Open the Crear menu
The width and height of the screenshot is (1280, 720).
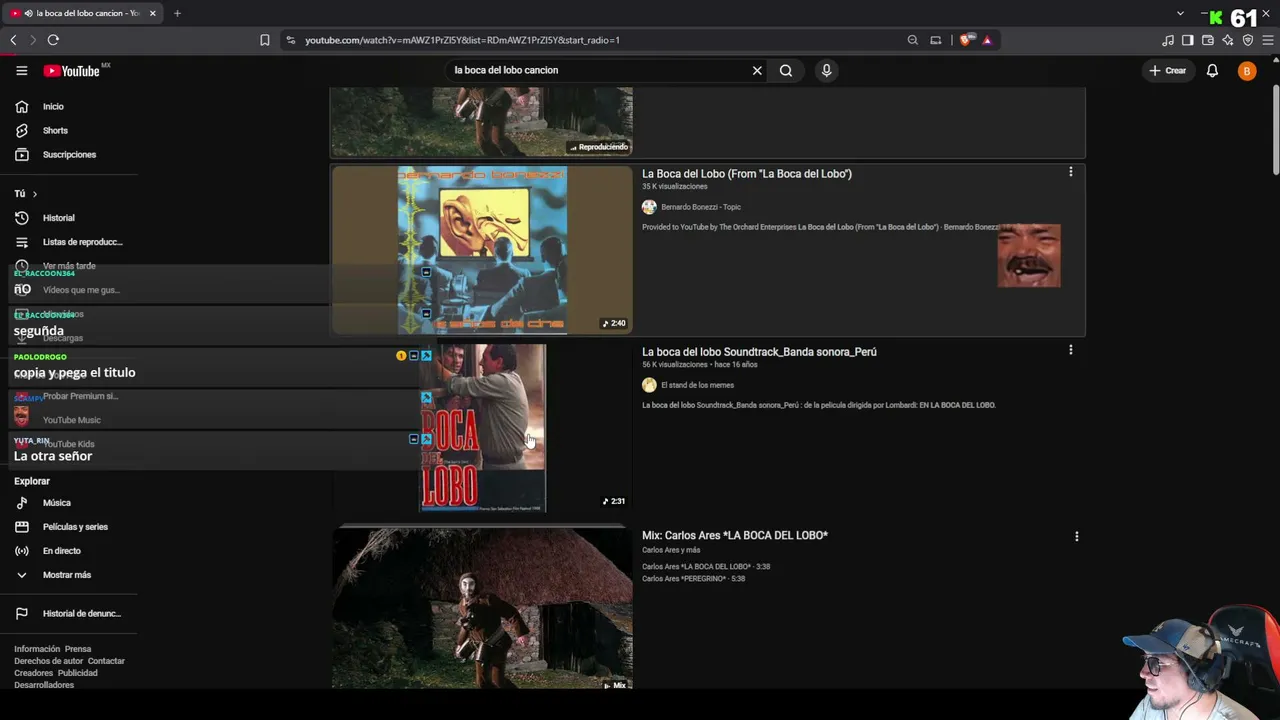(1167, 71)
